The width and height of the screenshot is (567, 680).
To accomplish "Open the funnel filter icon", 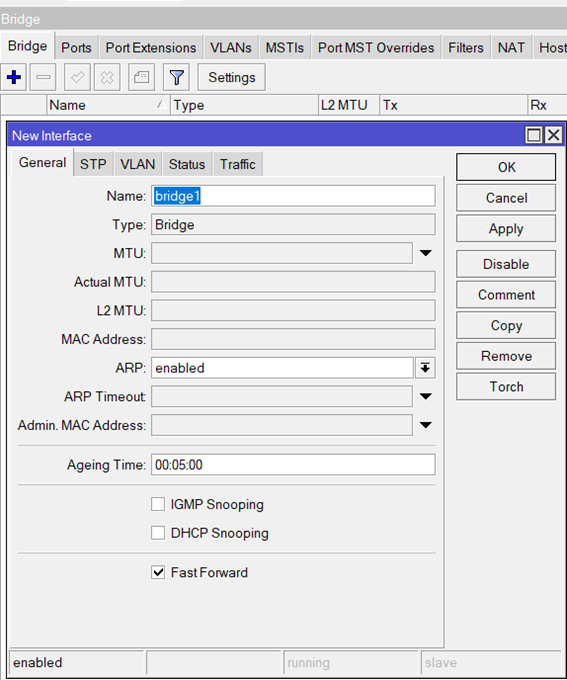I will pyautogui.click(x=176, y=77).
